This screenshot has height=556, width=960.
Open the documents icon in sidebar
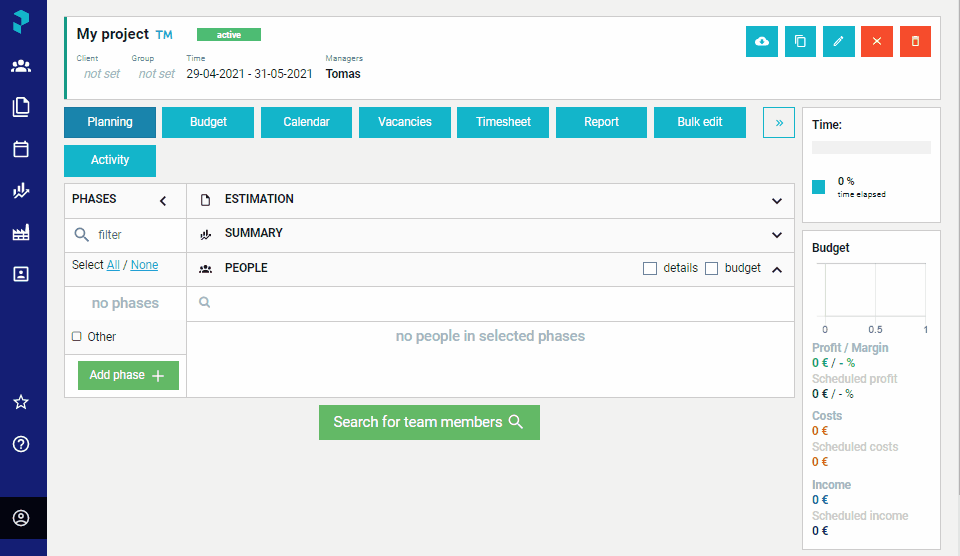[21, 107]
